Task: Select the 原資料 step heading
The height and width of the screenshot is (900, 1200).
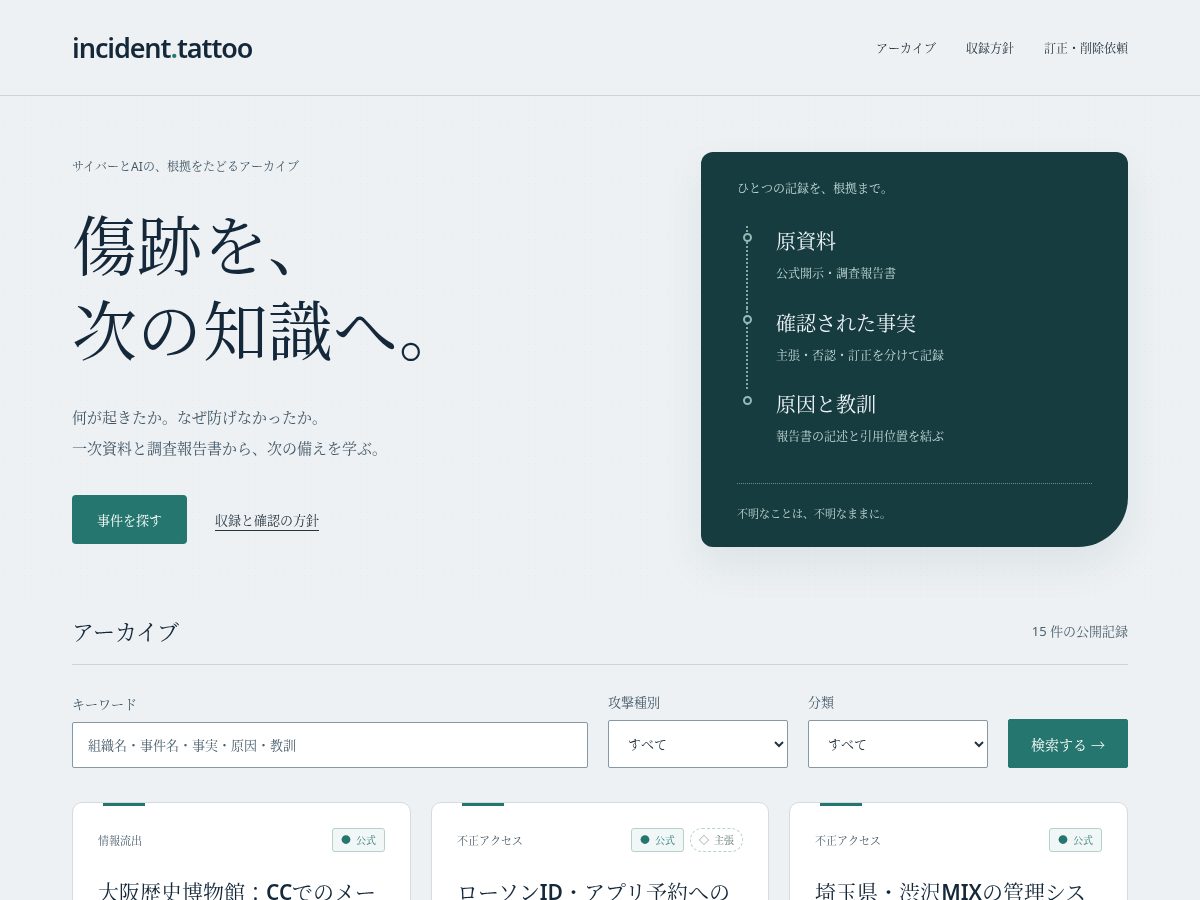Action: coord(806,241)
